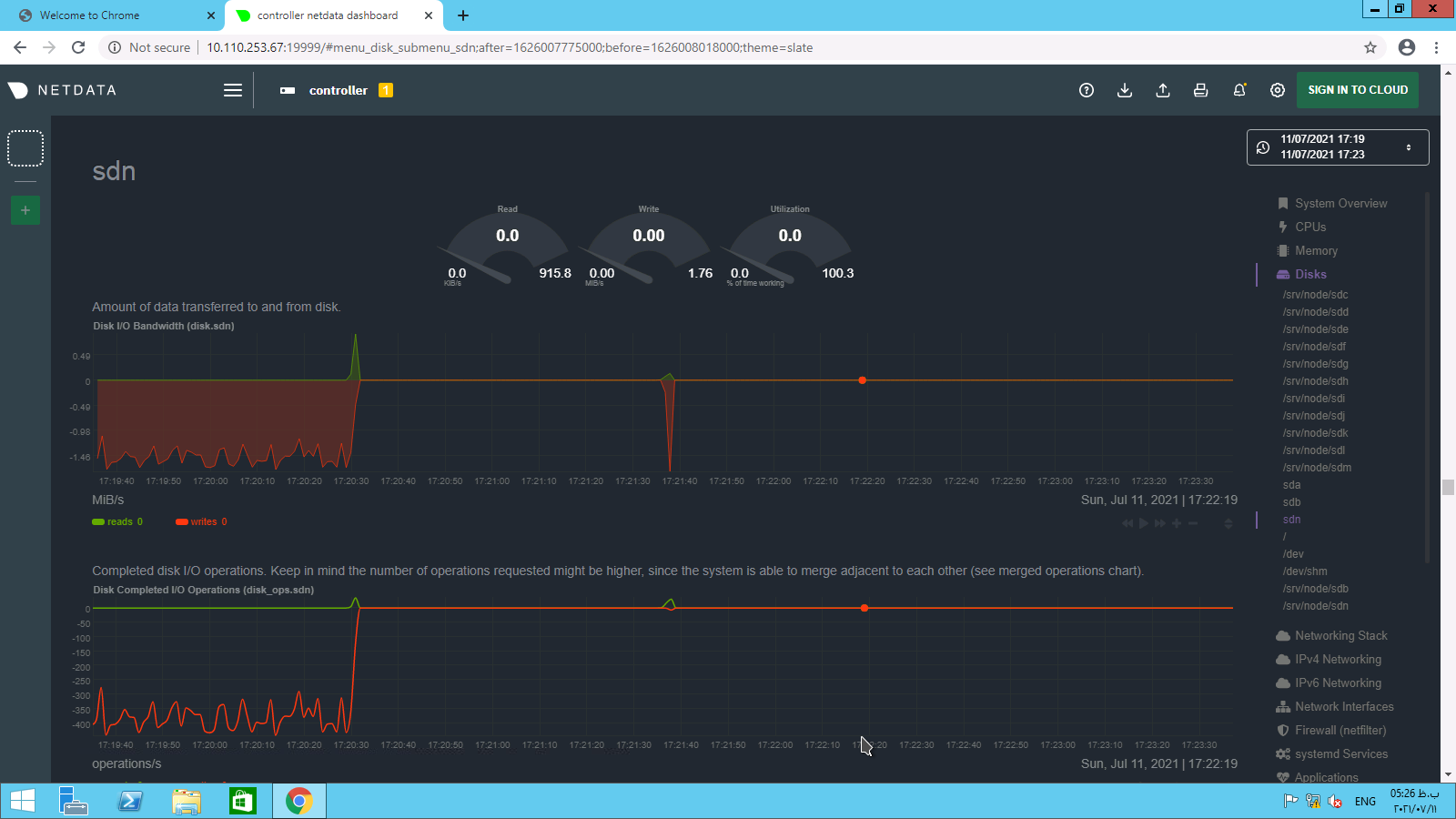Bookmark this page with star icon

pyautogui.click(x=1370, y=47)
